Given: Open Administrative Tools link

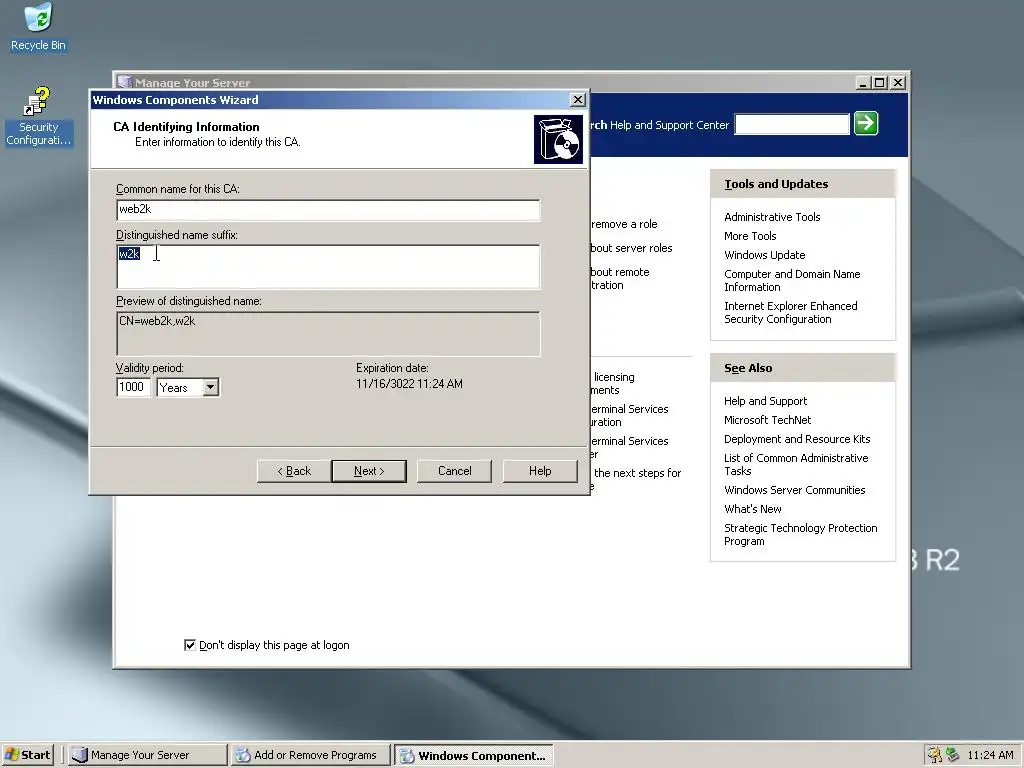Looking at the screenshot, I should point(772,217).
